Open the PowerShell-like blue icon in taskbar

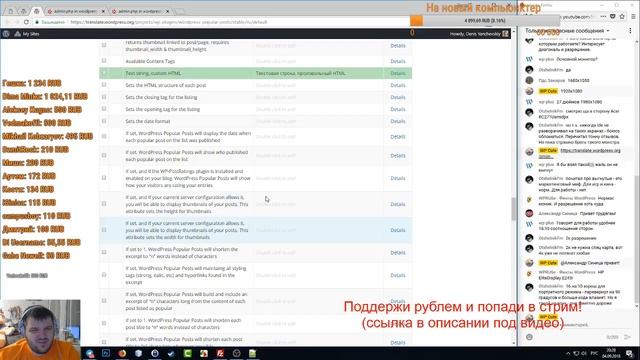[x=106, y=353]
